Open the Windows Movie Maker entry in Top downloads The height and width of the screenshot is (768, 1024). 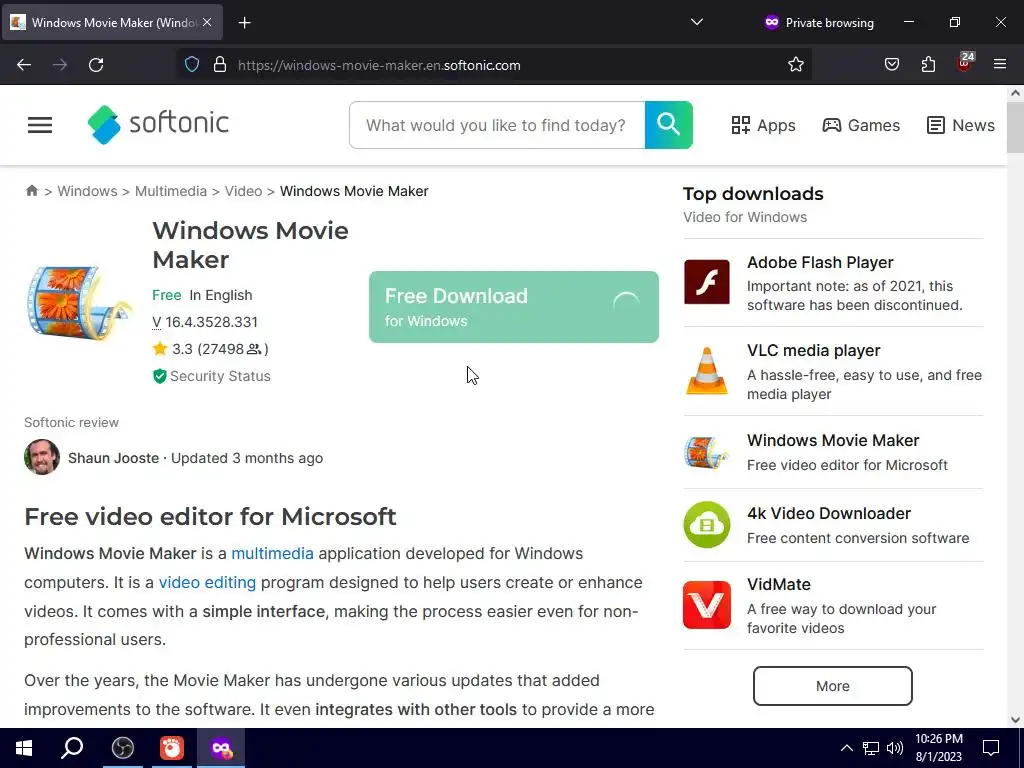833,441
